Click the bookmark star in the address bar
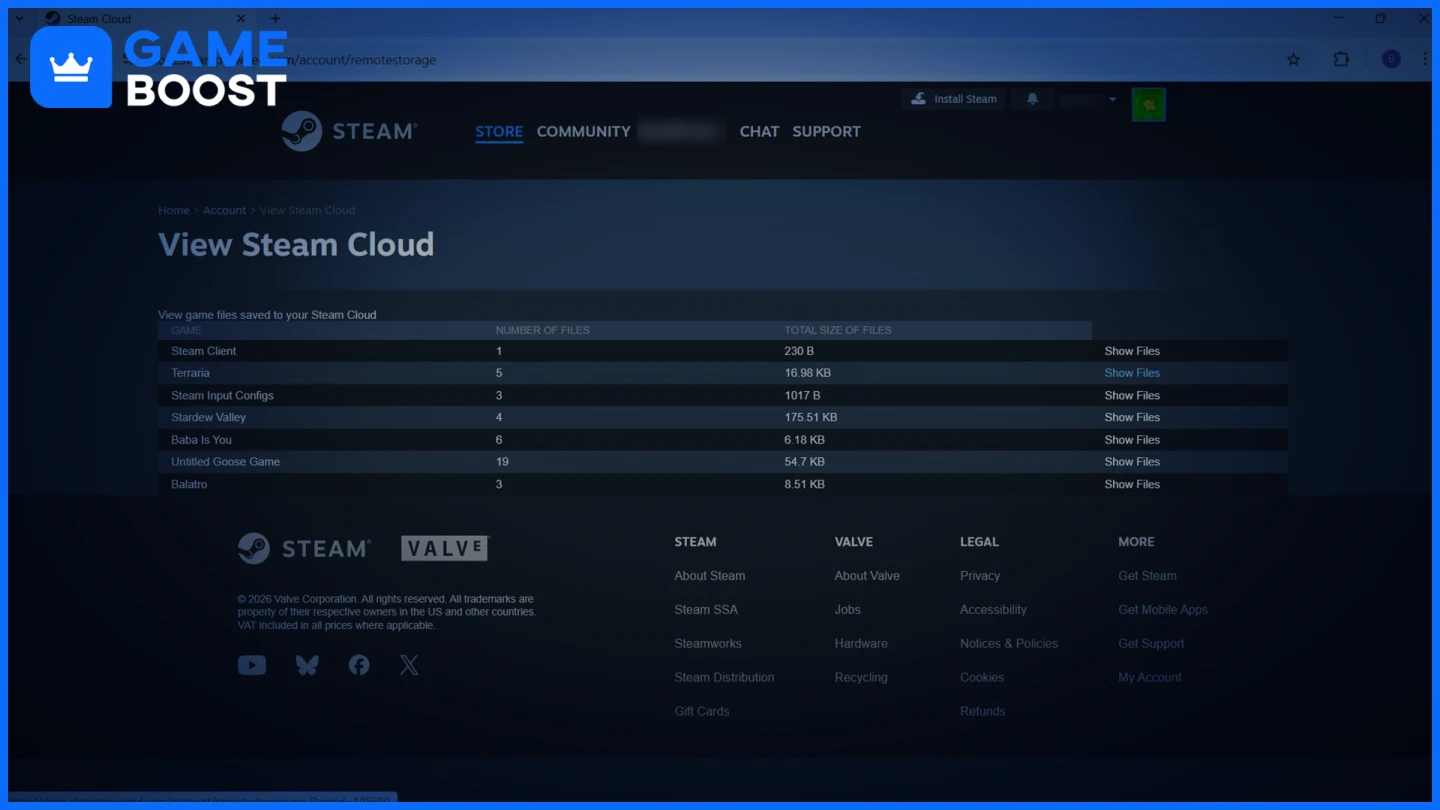Screen dimensions: 1440x810 [1293, 59]
